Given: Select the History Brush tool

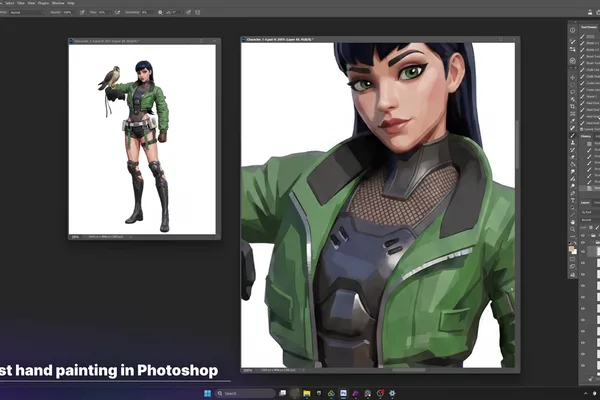Looking at the screenshot, I should coord(572,150).
